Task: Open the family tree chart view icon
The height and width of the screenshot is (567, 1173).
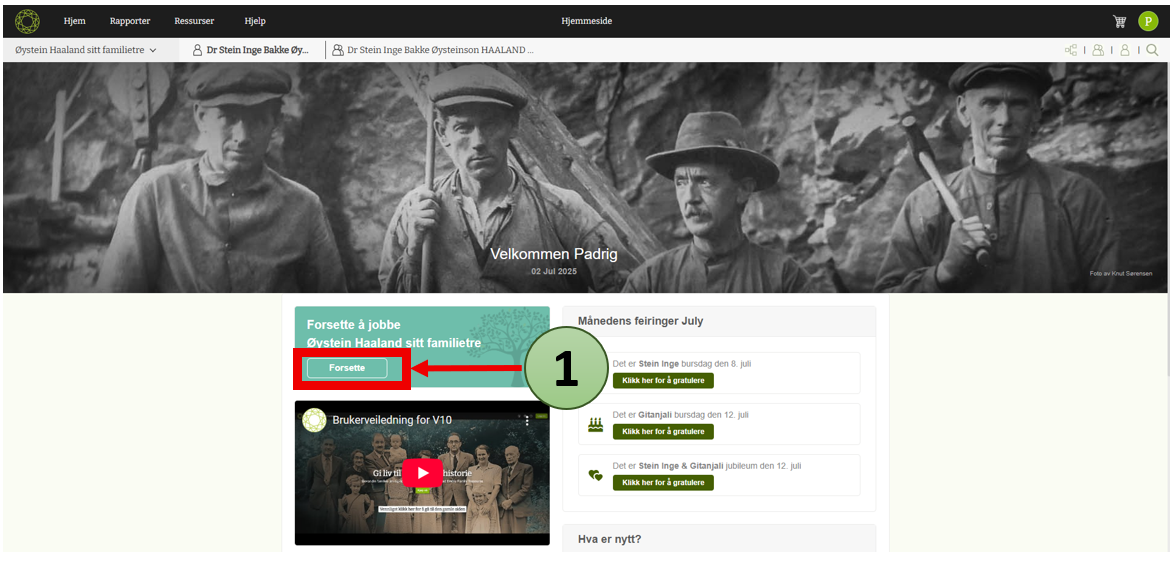Action: point(1071,50)
